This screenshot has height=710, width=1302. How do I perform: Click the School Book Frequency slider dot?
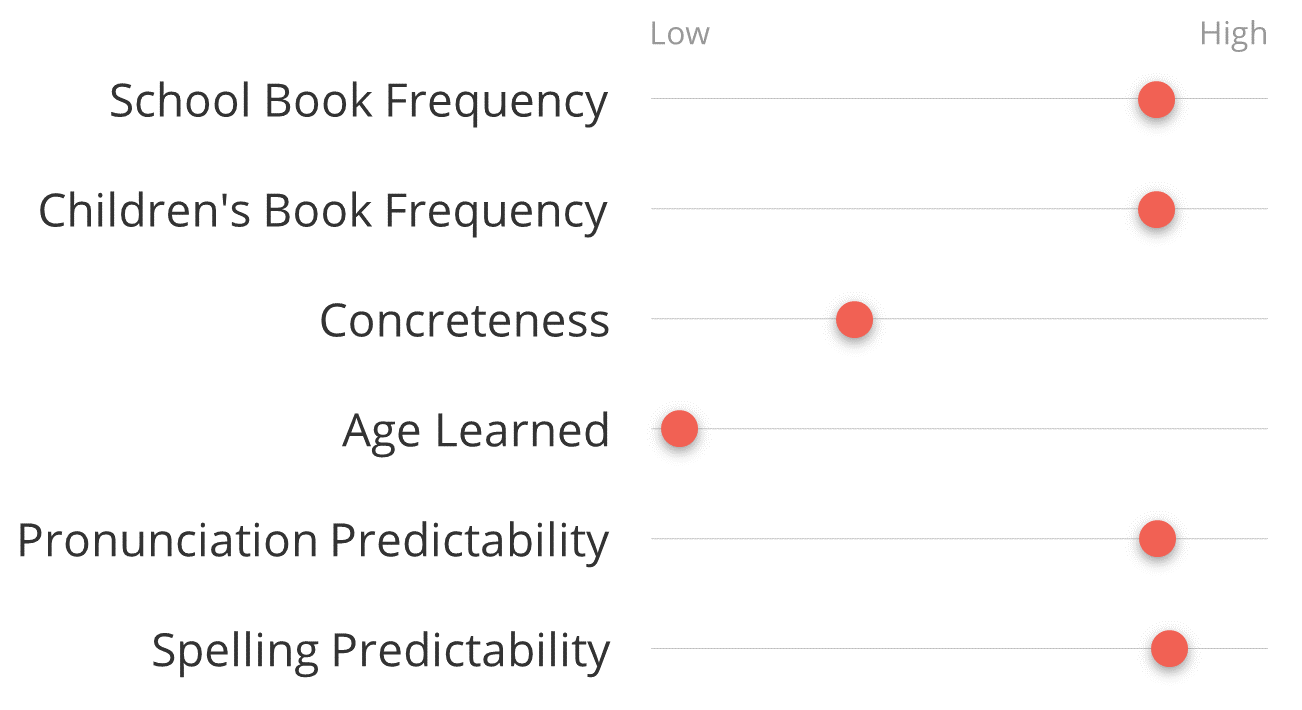tap(1156, 99)
